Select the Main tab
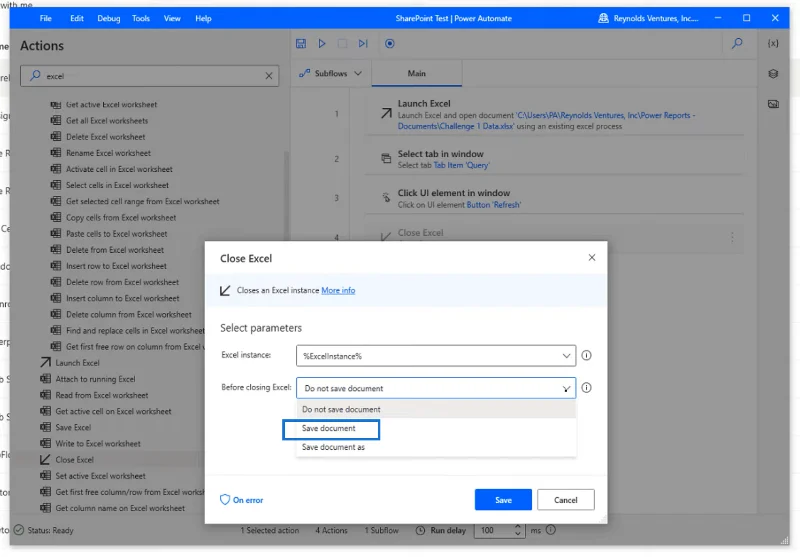Image resolution: width=800 pixels, height=557 pixels. (416, 73)
